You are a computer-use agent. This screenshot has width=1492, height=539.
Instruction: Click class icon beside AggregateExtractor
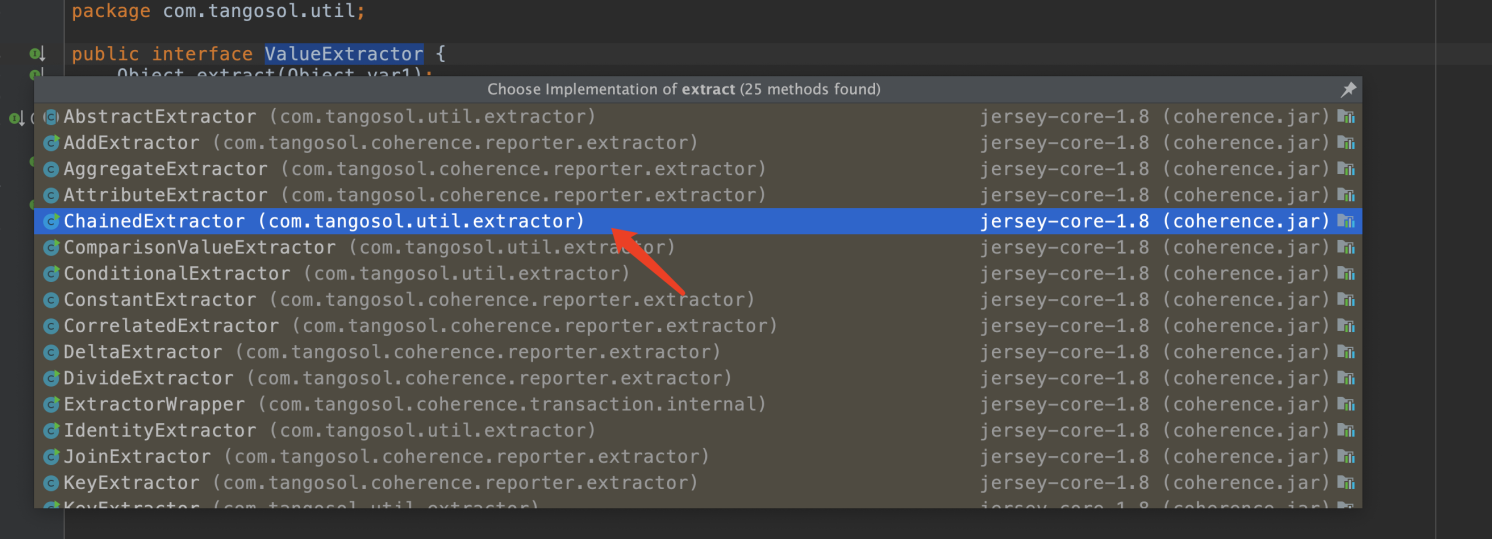pyautogui.click(x=51, y=169)
